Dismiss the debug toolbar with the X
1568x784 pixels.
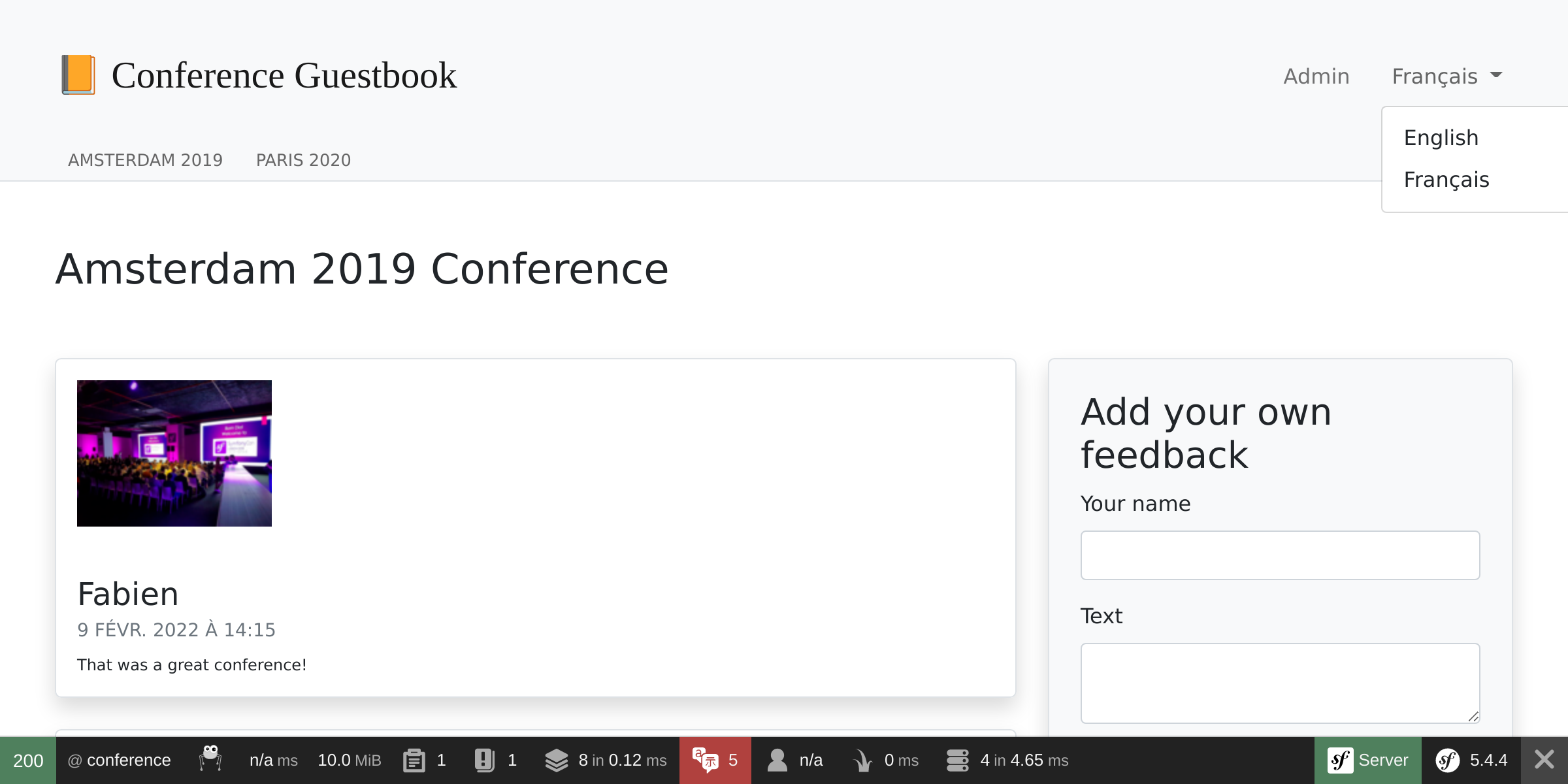point(1544,760)
